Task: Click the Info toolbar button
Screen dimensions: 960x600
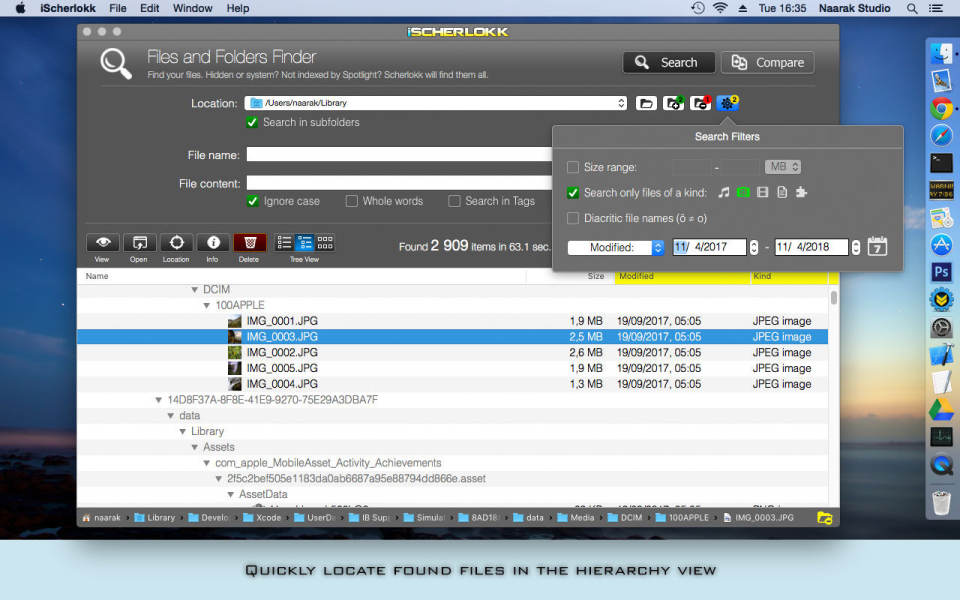Action: 213,243
